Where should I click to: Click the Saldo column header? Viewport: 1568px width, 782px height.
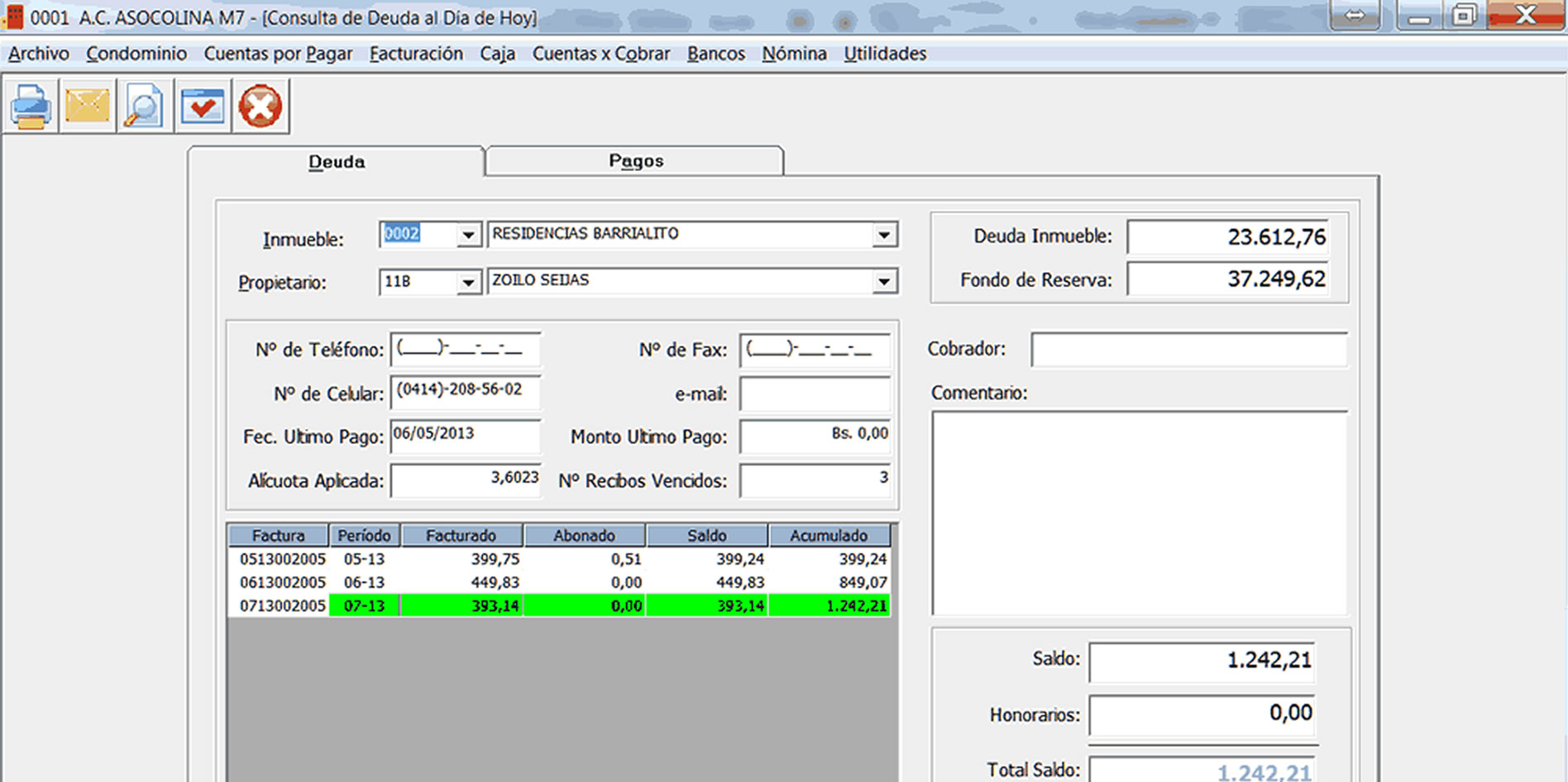click(x=707, y=536)
